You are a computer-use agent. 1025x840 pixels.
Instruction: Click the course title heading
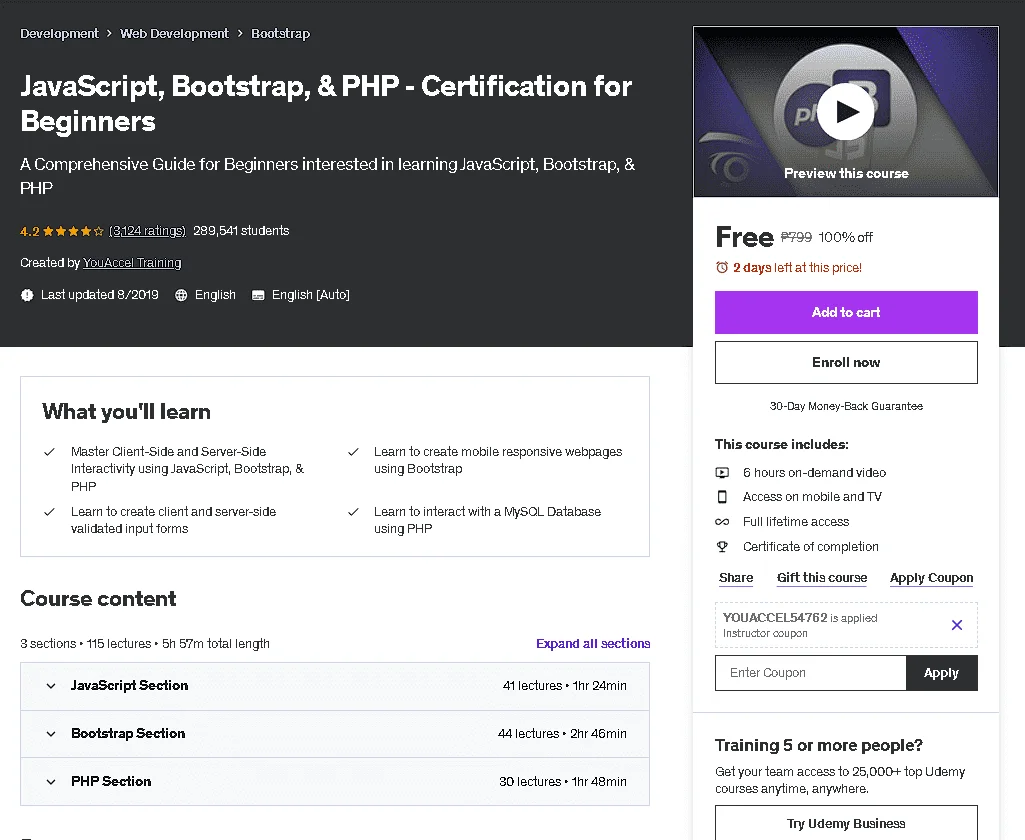point(326,103)
